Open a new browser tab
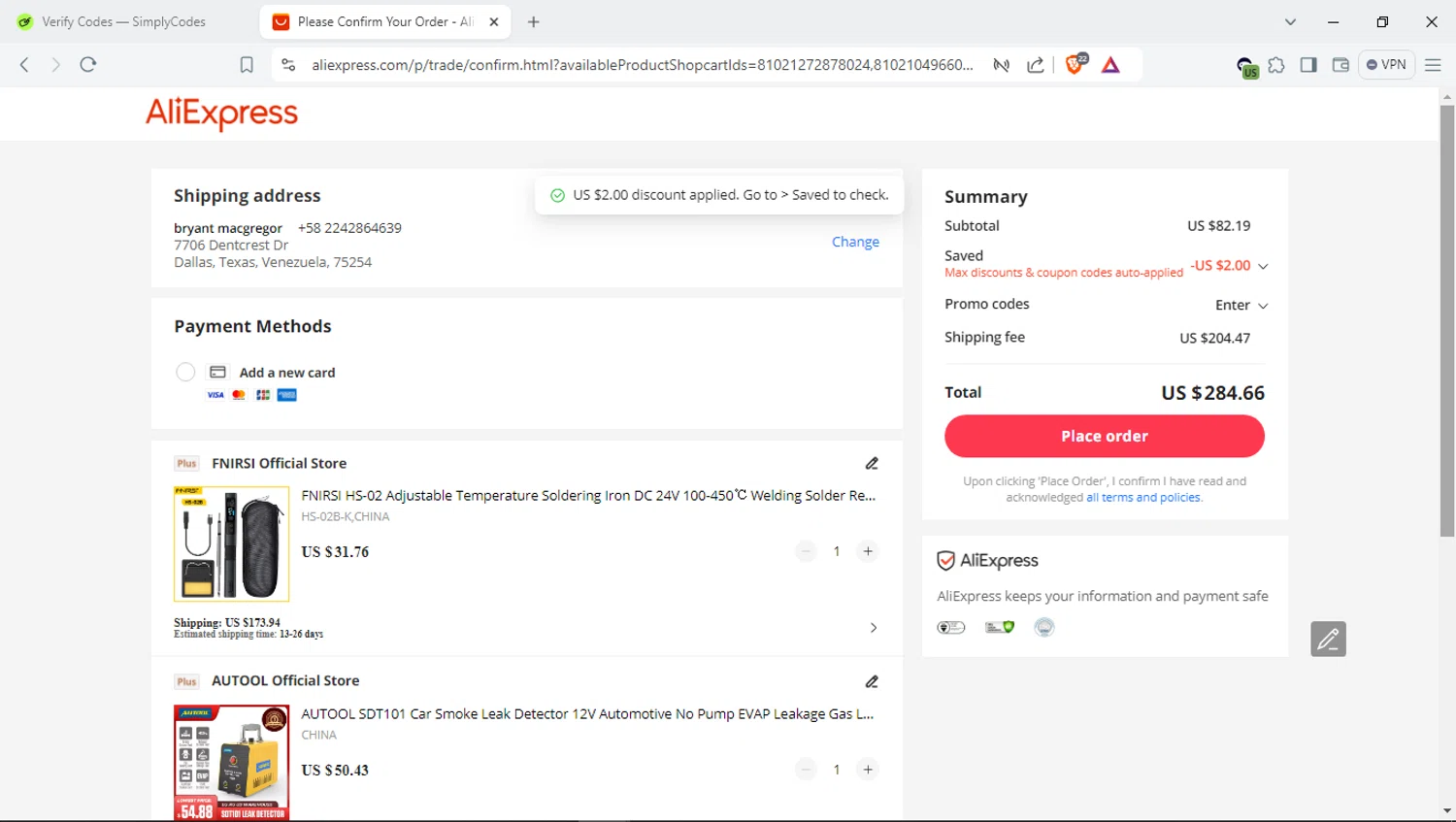 pyautogui.click(x=533, y=21)
